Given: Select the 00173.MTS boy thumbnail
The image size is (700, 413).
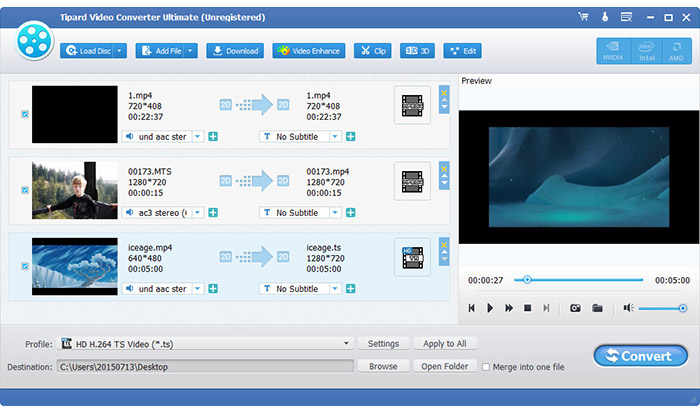Looking at the screenshot, I should 75,190.
